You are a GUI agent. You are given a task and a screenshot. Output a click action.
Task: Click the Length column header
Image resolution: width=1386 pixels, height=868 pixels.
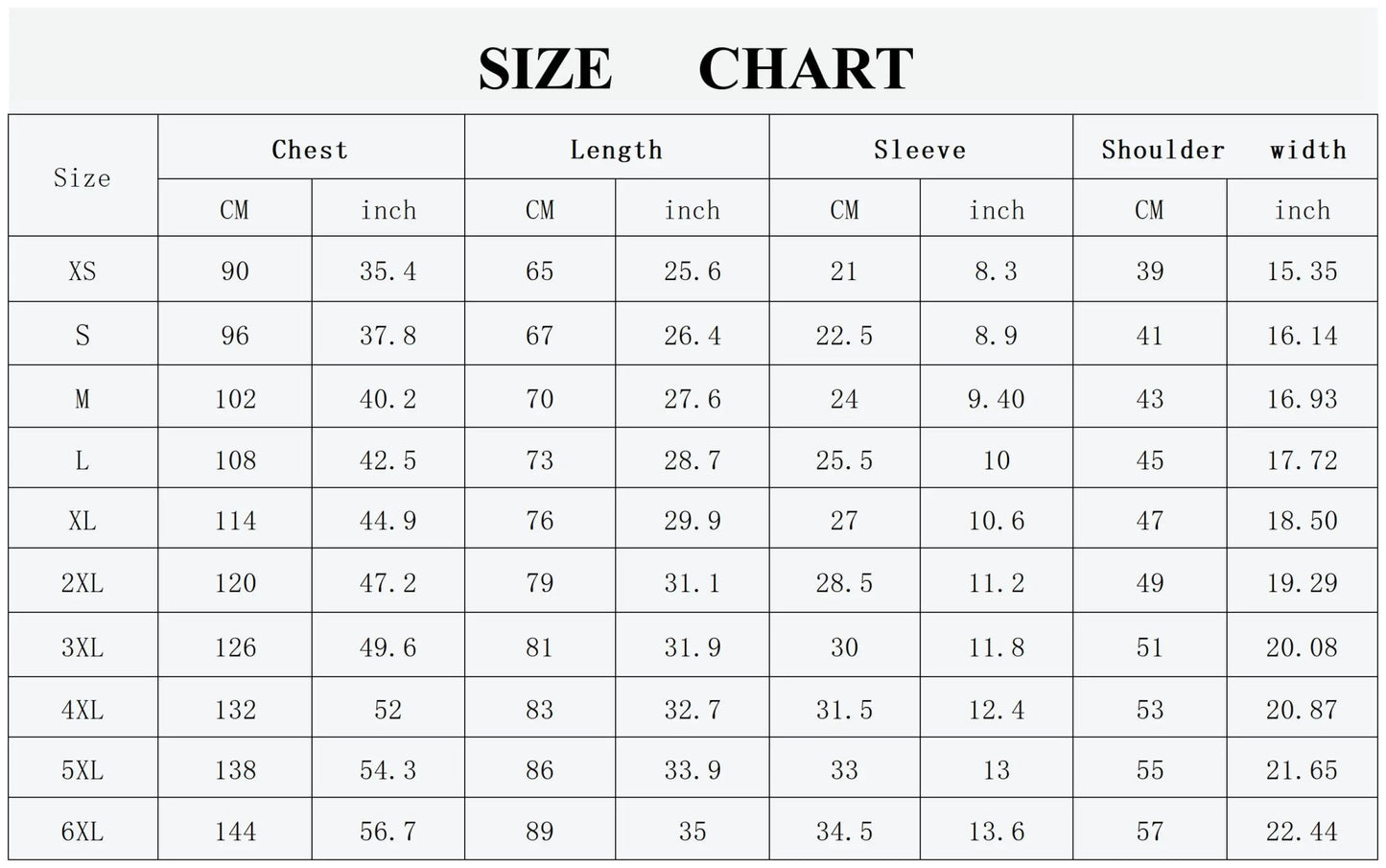[616, 150]
